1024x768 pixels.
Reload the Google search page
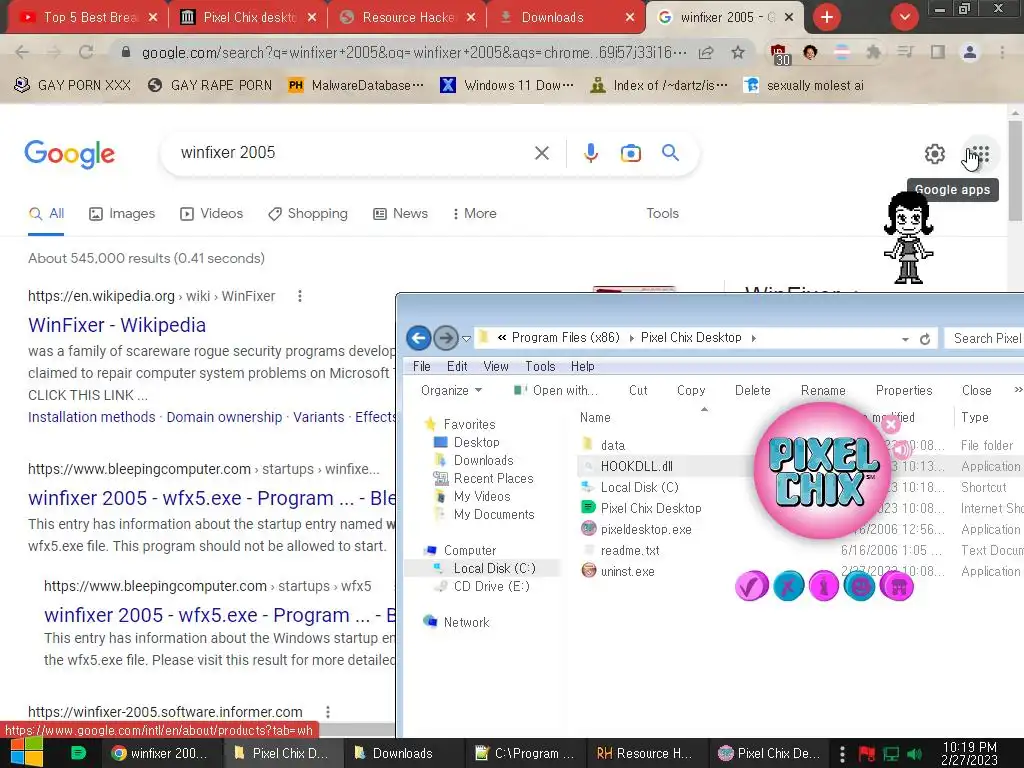[86, 52]
